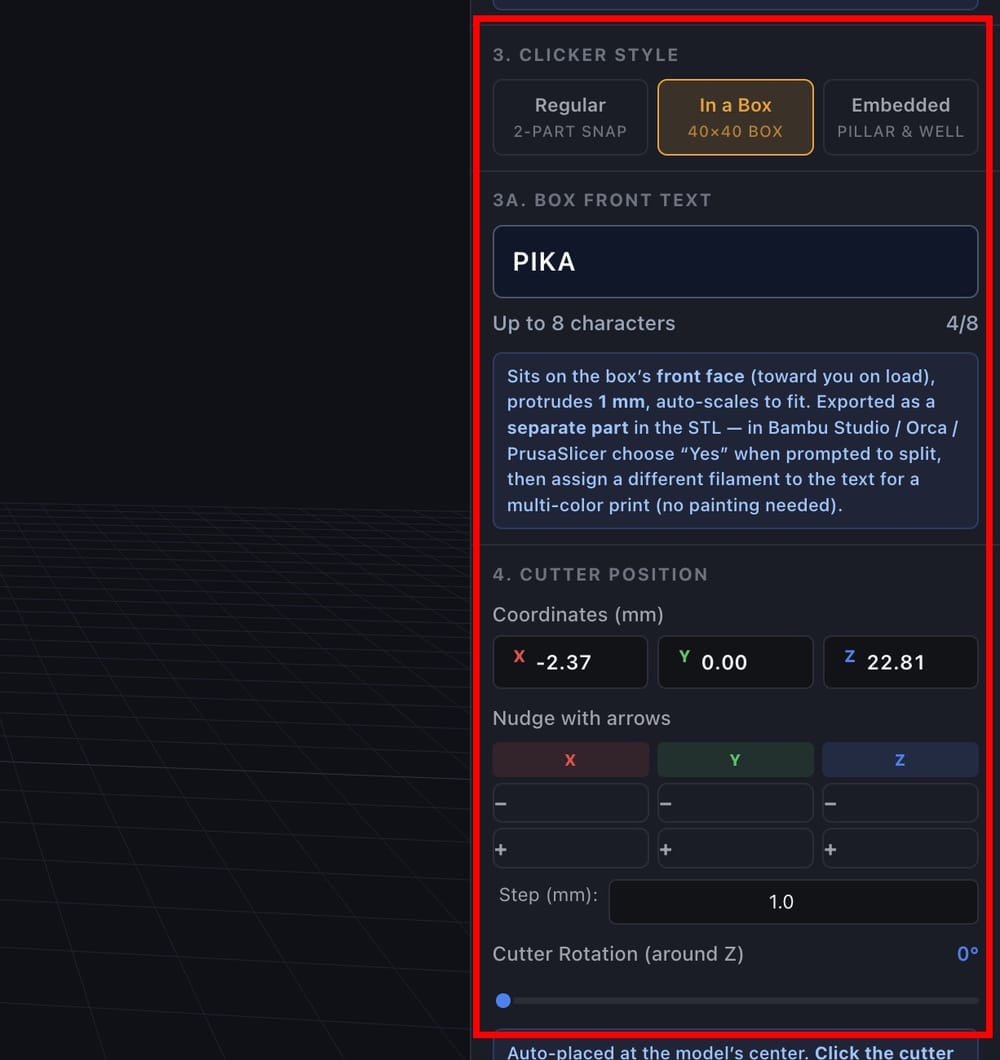This screenshot has width=1000, height=1060.
Task: Pick the Embedded pillar & well style
Action: 901,118
